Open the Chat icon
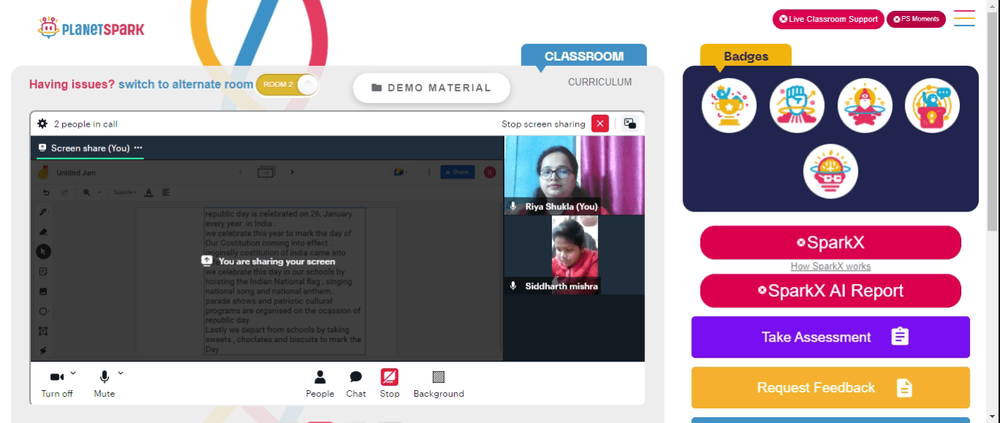The image size is (1000, 423). click(356, 377)
